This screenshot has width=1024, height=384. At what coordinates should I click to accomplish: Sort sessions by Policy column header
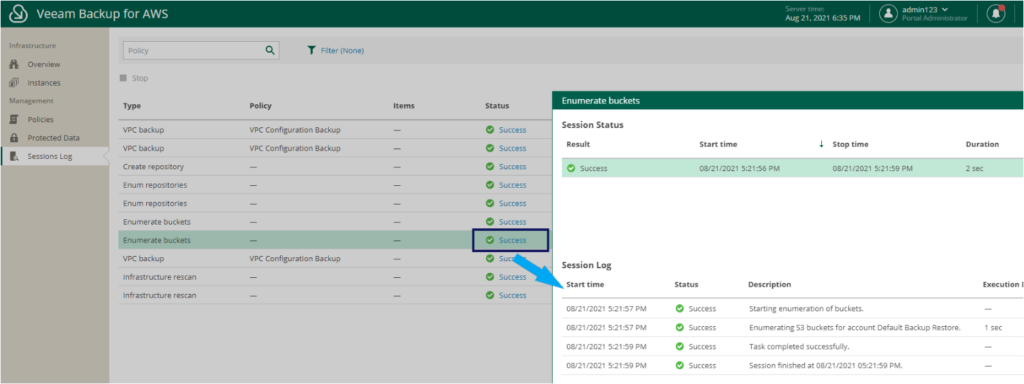pos(260,106)
